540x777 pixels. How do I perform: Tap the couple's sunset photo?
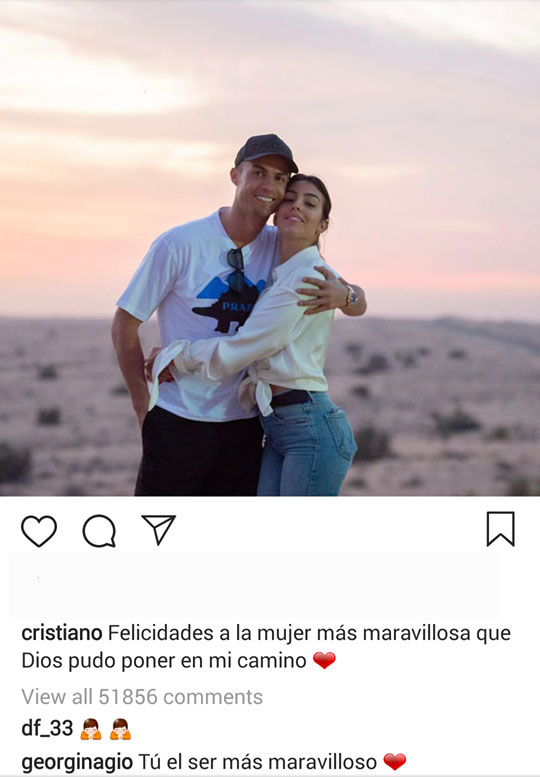[x=270, y=248]
